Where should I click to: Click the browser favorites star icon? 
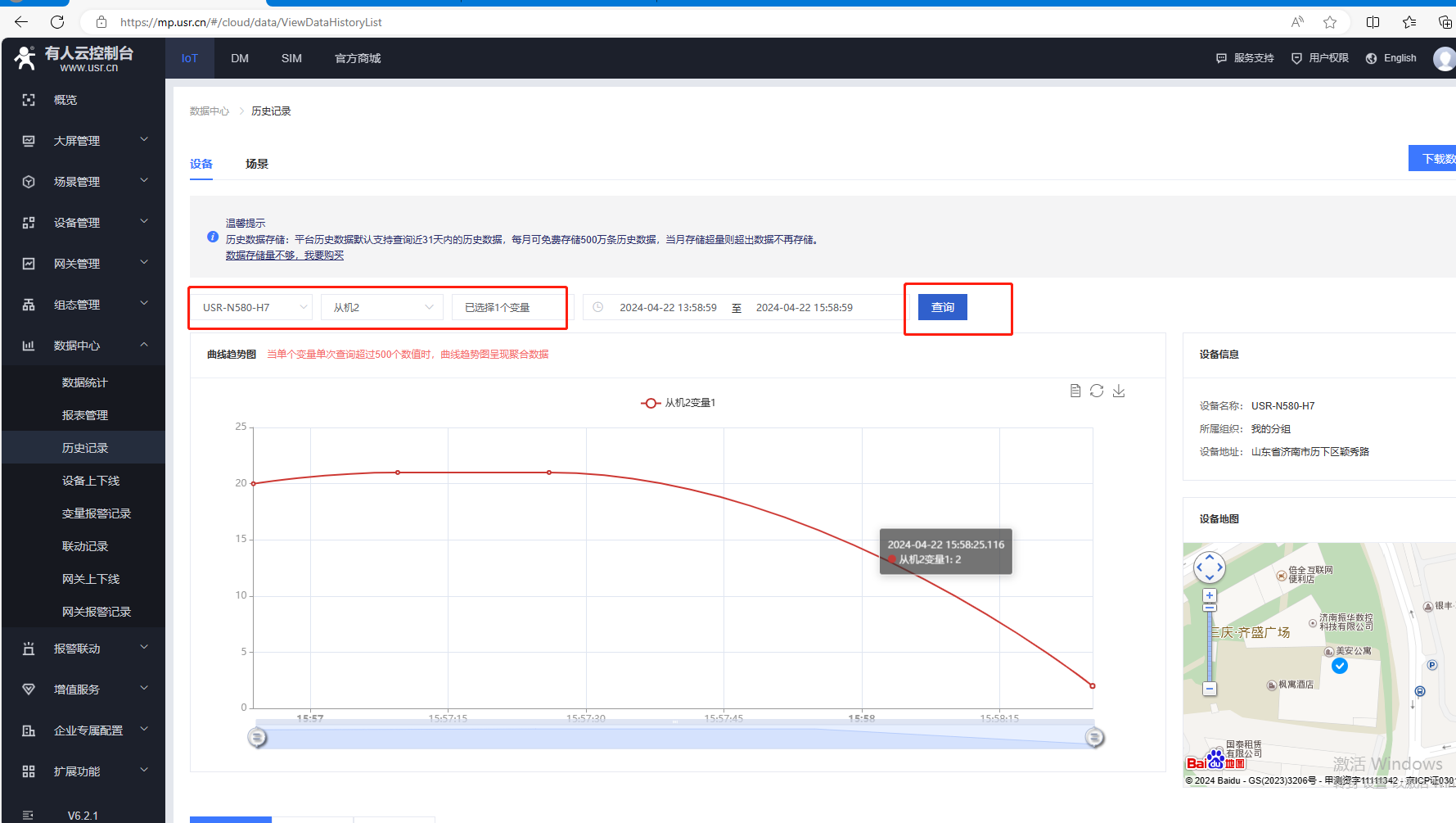1330,22
